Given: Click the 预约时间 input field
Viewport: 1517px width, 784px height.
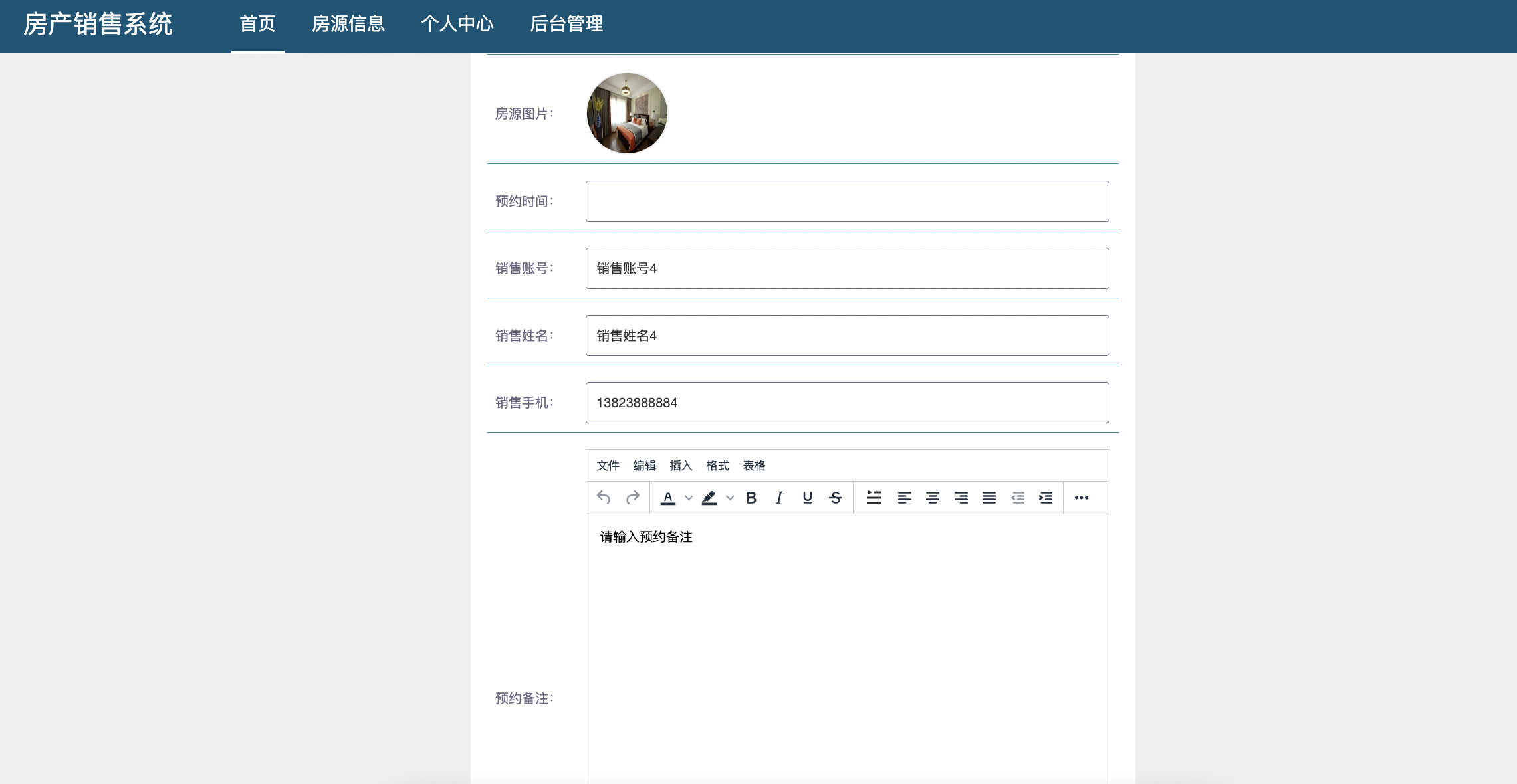Looking at the screenshot, I should pos(847,201).
